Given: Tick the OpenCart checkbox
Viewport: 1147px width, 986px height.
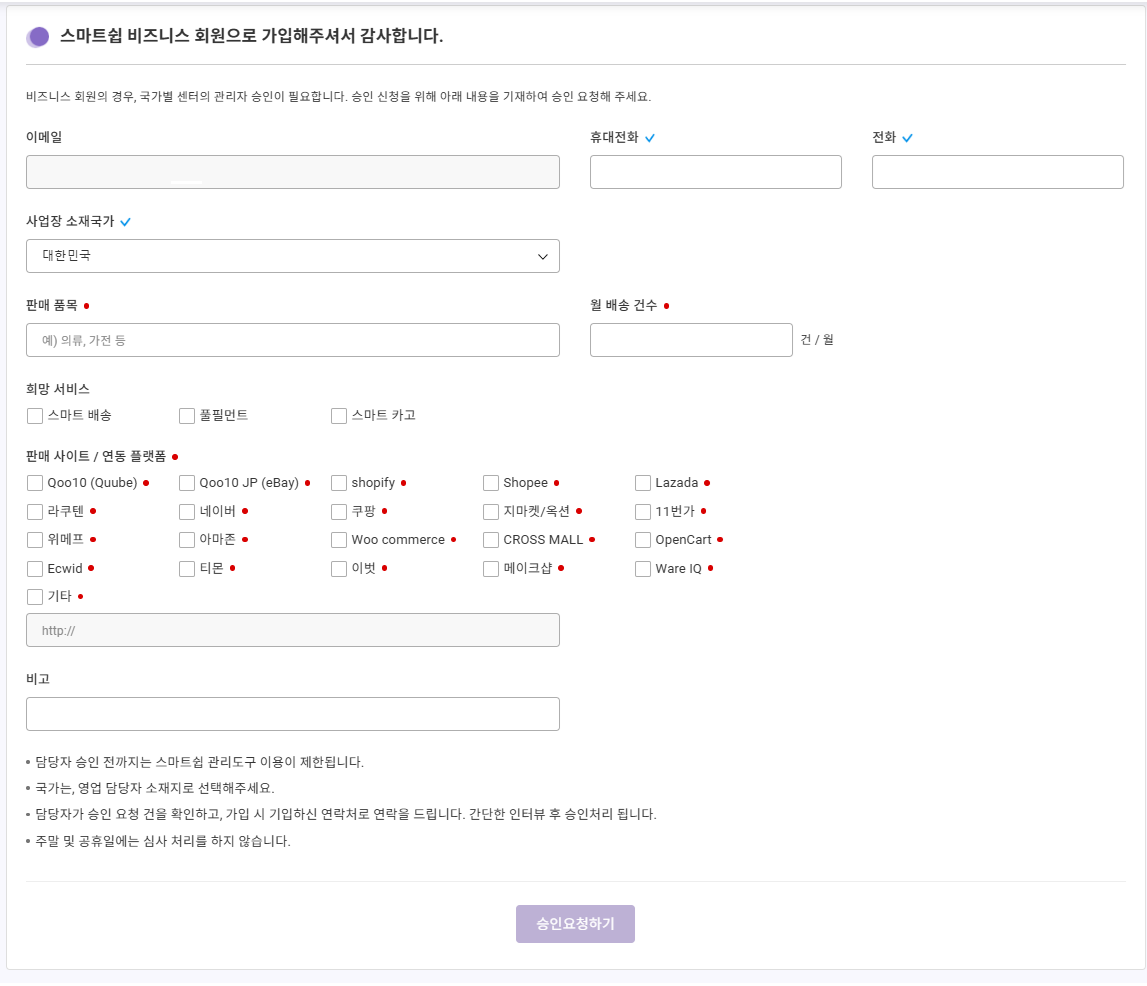Looking at the screenshot, I should click(643, 540).
